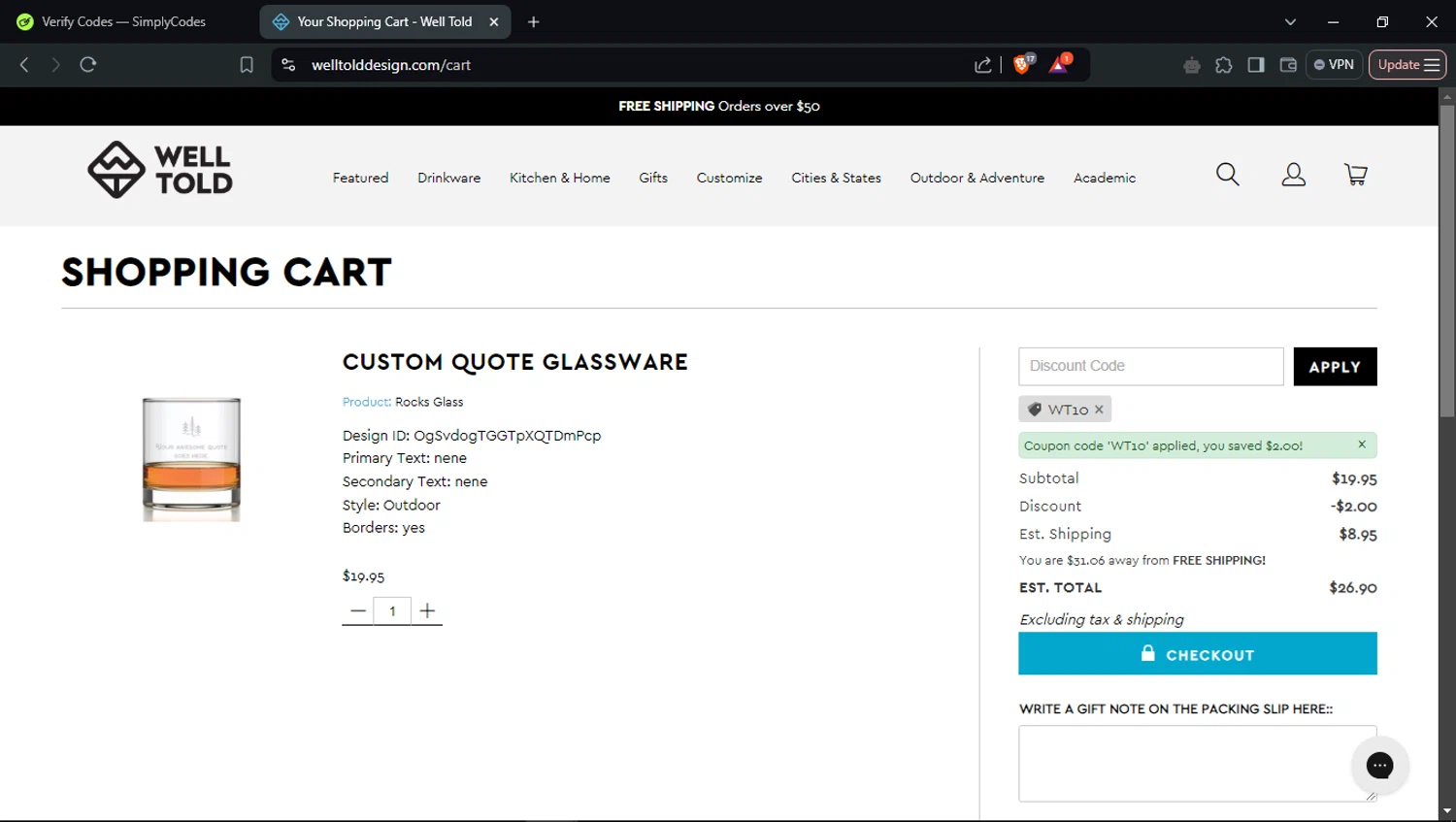Open the Gifts menu
The height and width of the screenshot is (822, 1456).
[x=653, y=178]
